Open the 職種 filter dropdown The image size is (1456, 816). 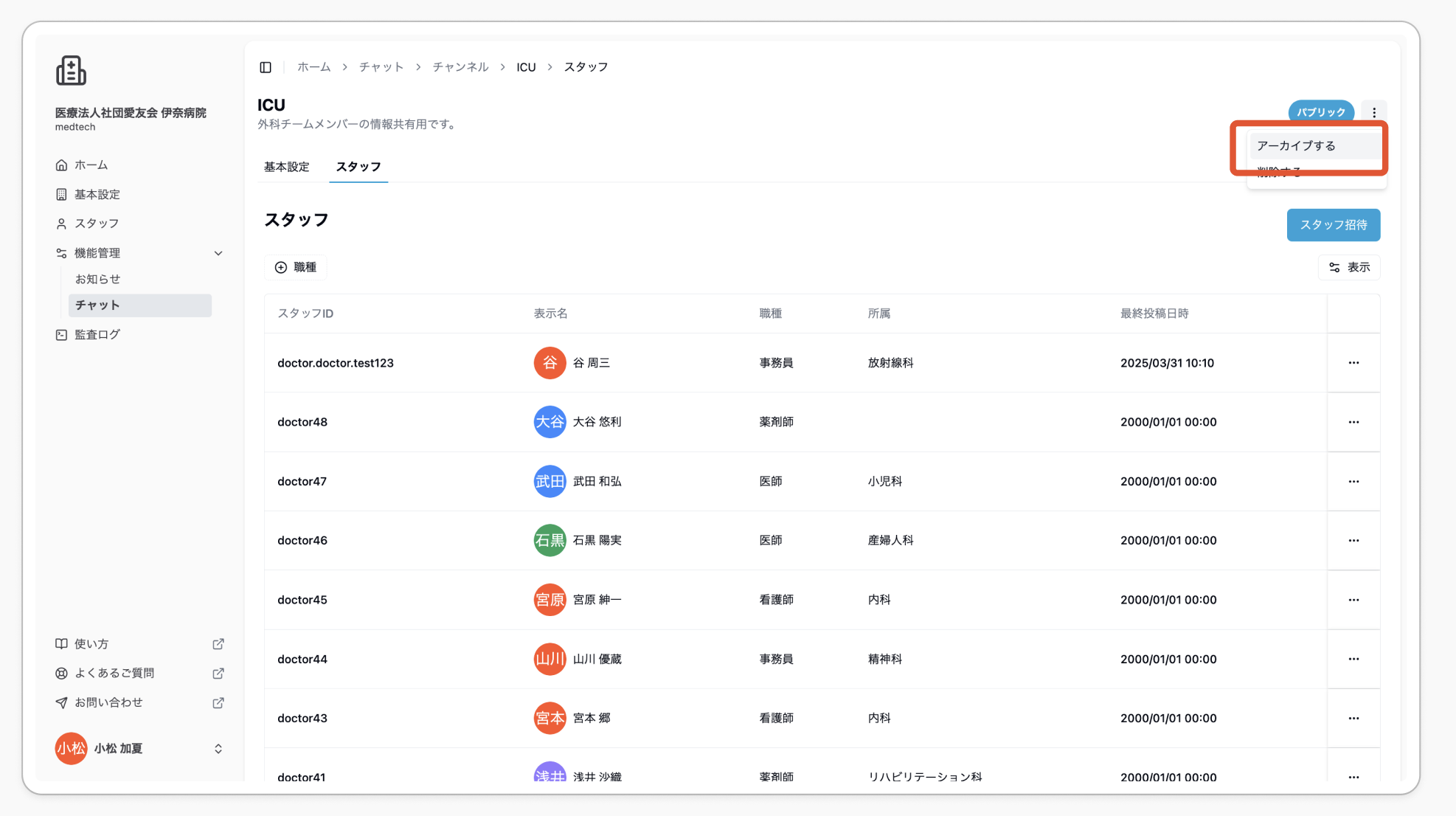click(296, 267)
